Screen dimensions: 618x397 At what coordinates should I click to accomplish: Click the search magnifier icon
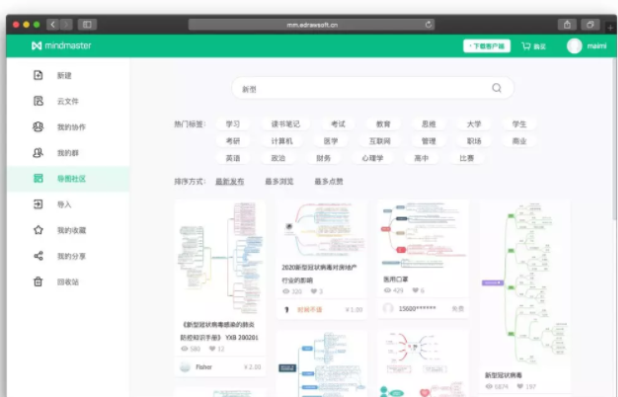click(x=497, y=88)
